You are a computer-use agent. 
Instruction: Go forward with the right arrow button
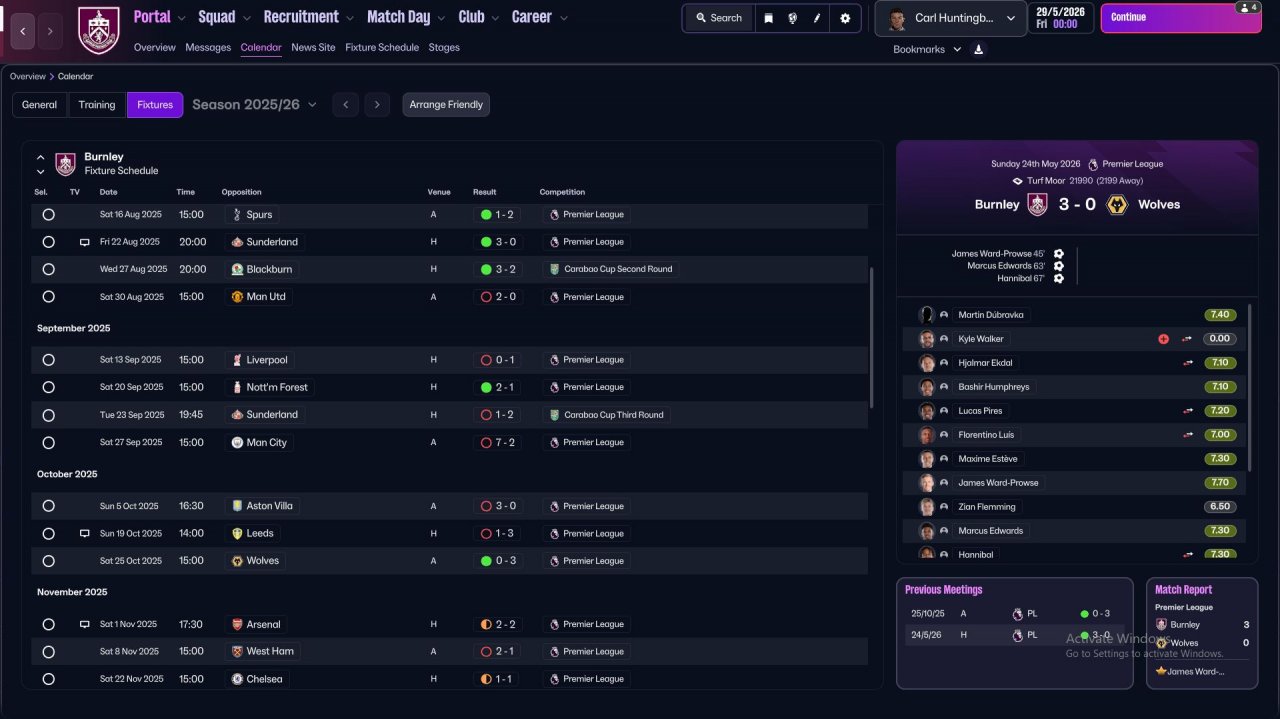coord(51,31)
